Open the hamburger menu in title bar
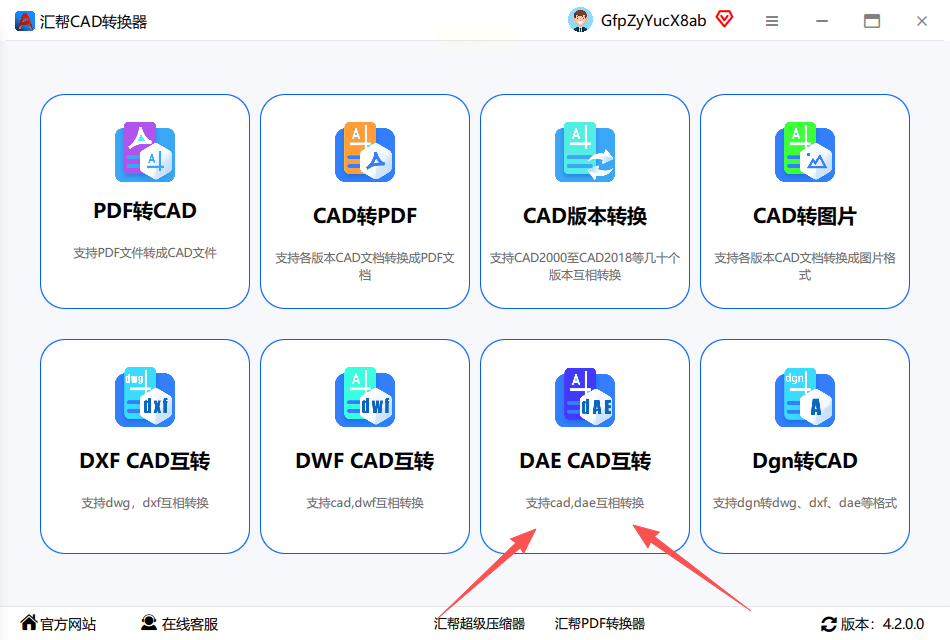 coord(771,21)
